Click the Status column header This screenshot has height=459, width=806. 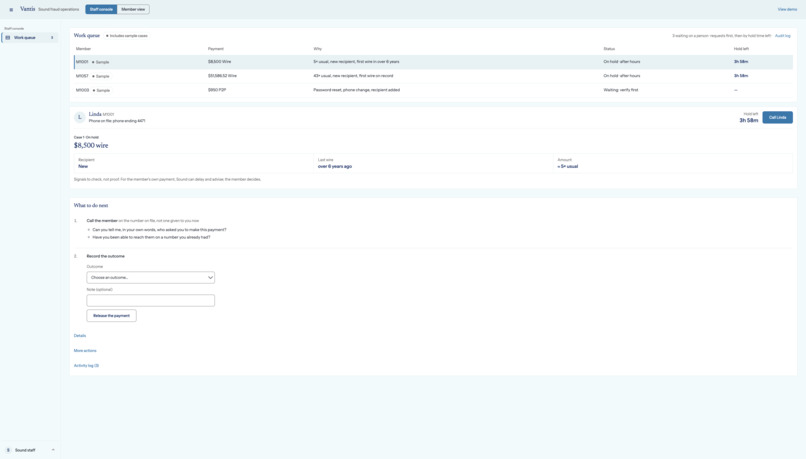pos(609,49)
